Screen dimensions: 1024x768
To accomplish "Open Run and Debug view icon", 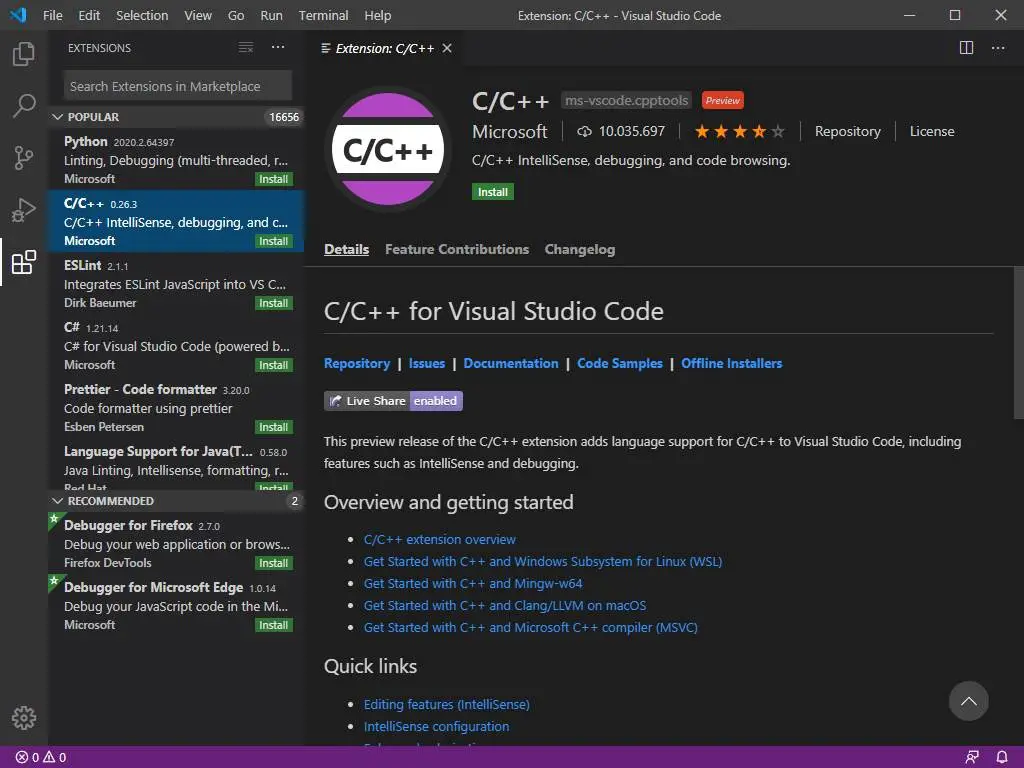I will pos(24,210).
